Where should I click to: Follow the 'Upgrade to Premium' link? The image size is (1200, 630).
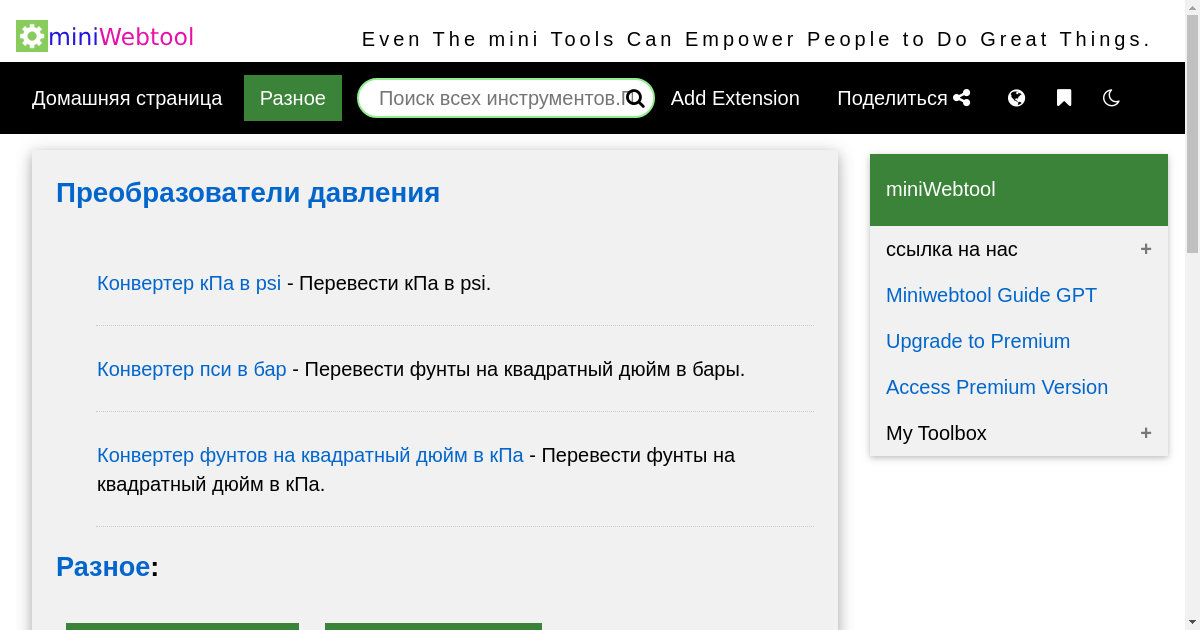[978, 341]
